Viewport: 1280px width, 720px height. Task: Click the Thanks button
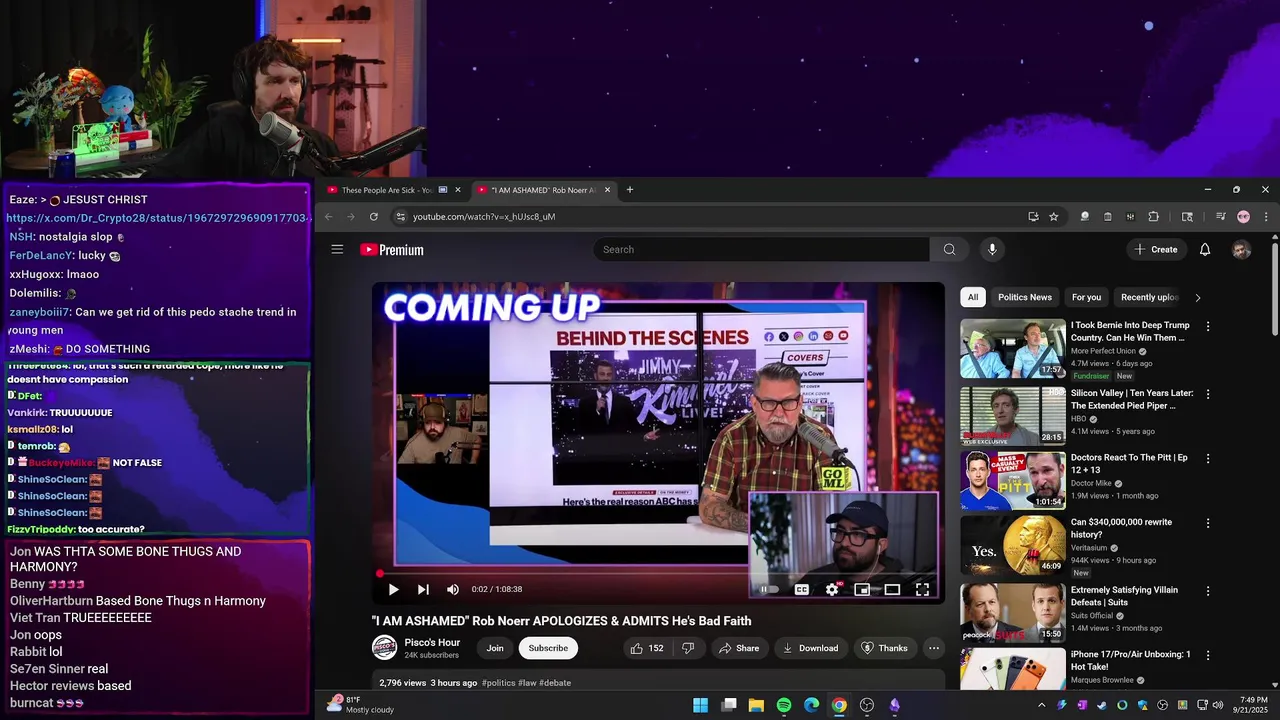884,648
